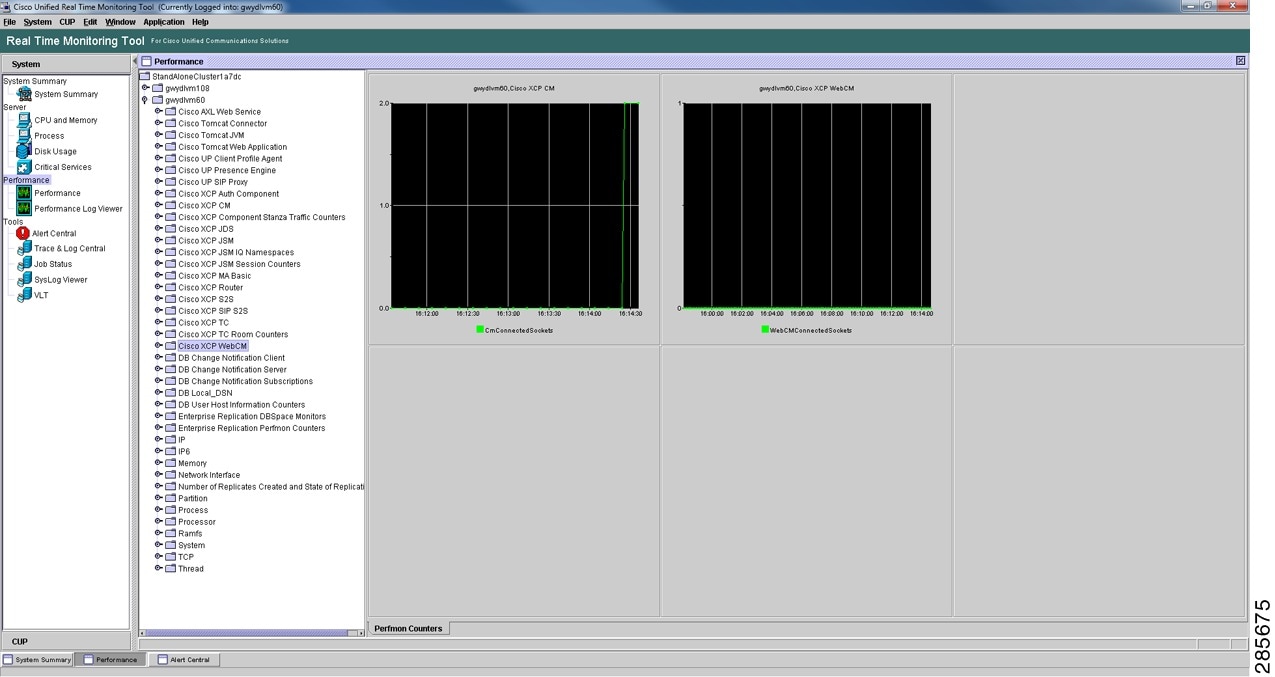
Task: Open Critical Services icon
Action: [24, 167]
